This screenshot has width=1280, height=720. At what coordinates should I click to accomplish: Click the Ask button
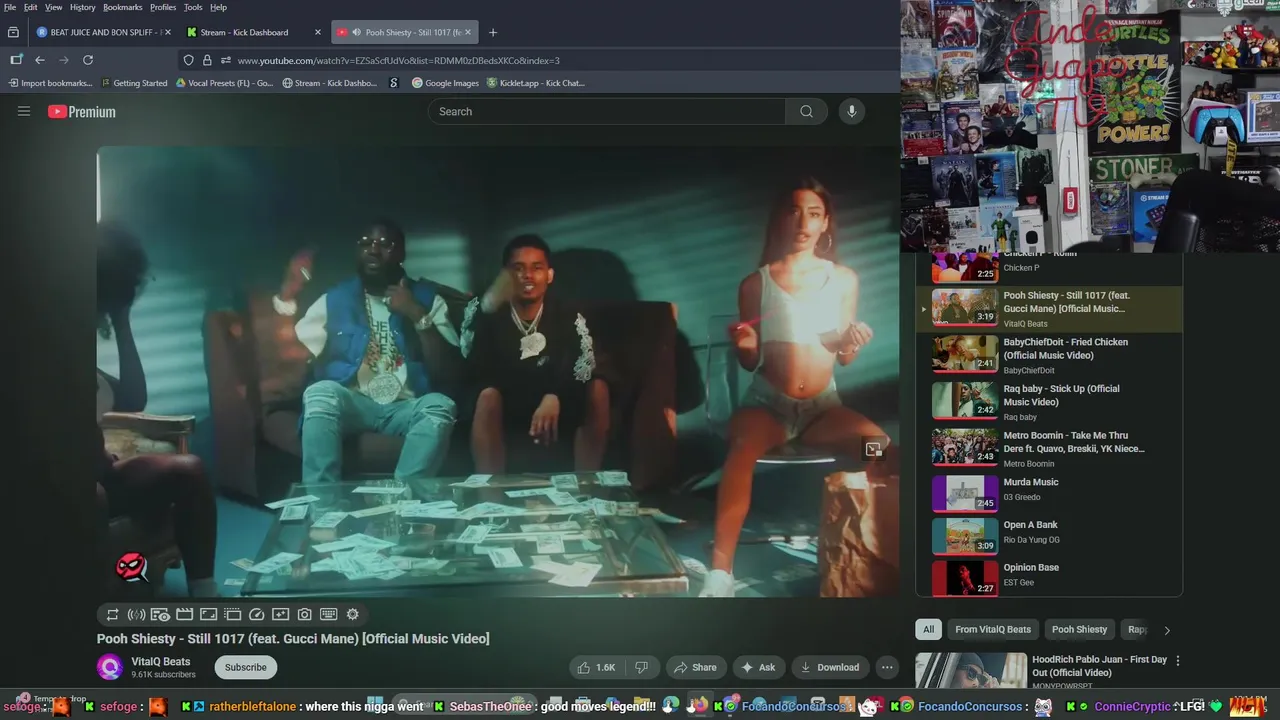(758, 667)
